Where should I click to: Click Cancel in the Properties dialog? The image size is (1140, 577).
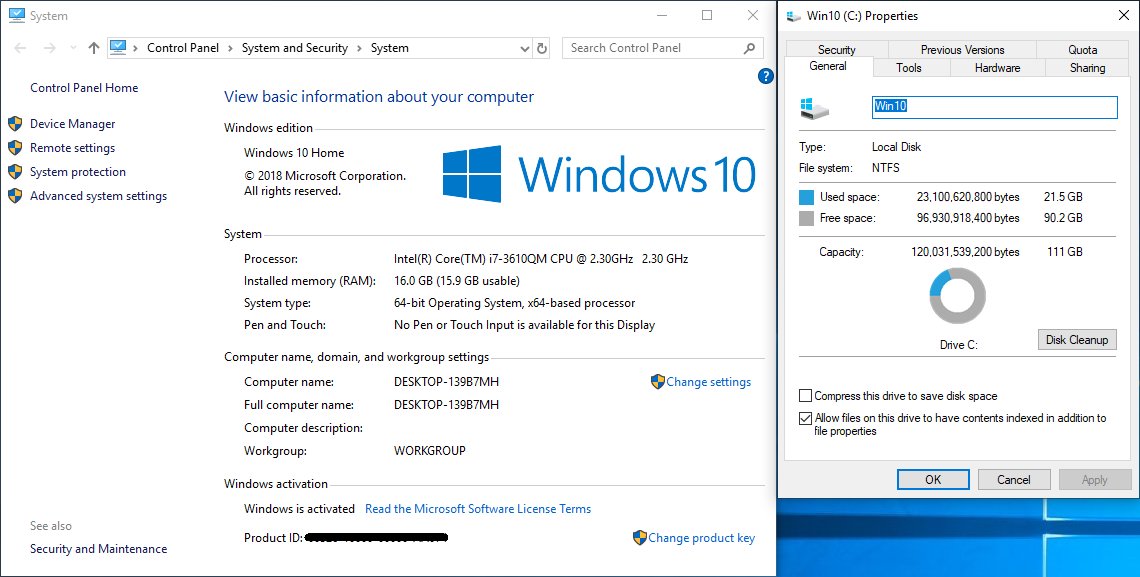(1014, 480)
